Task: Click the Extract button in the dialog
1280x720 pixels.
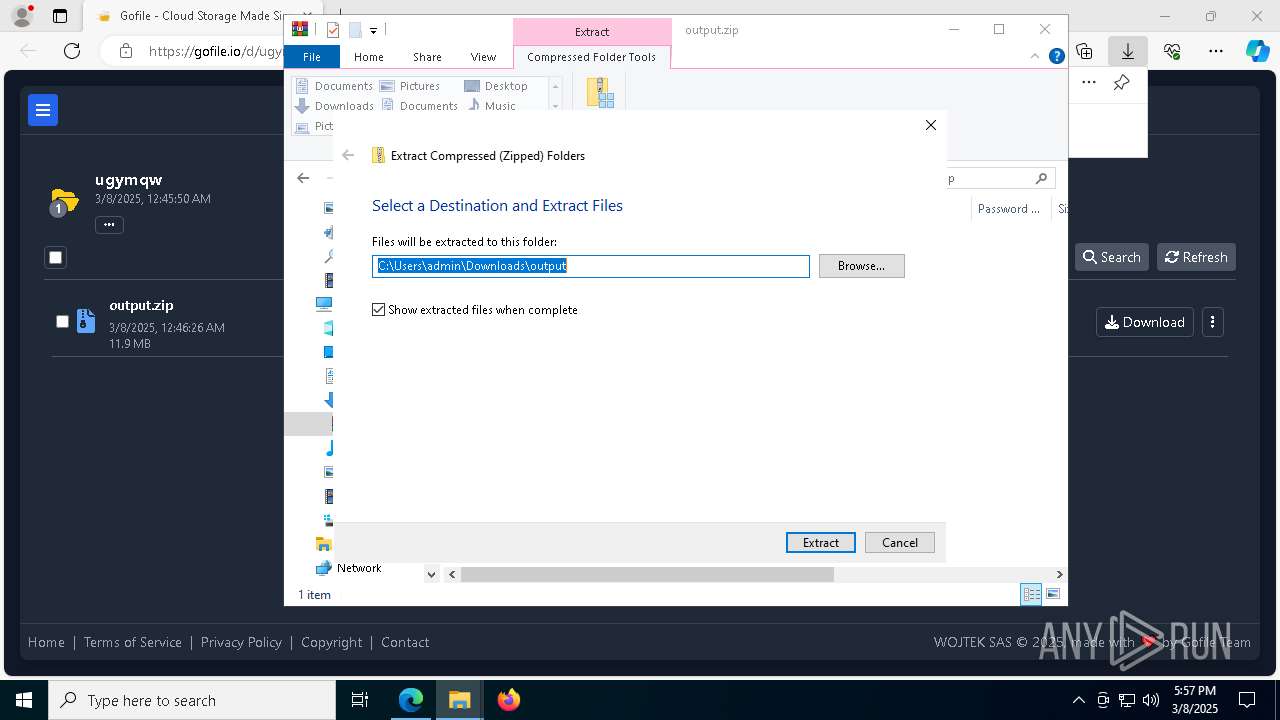Action: [x=820, y=542]
